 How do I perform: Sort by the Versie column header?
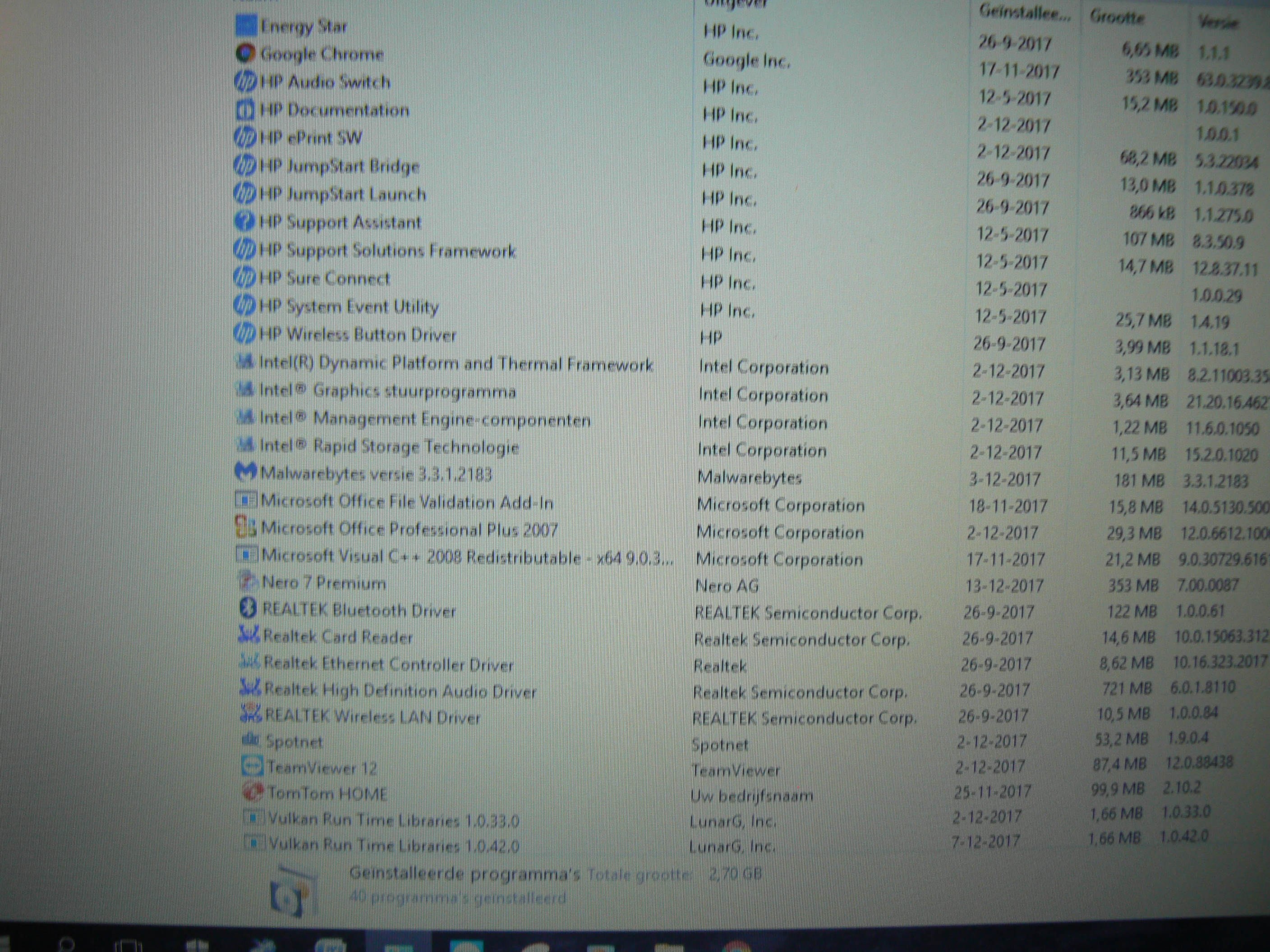pyautogui.click(x=1218, y=23)
